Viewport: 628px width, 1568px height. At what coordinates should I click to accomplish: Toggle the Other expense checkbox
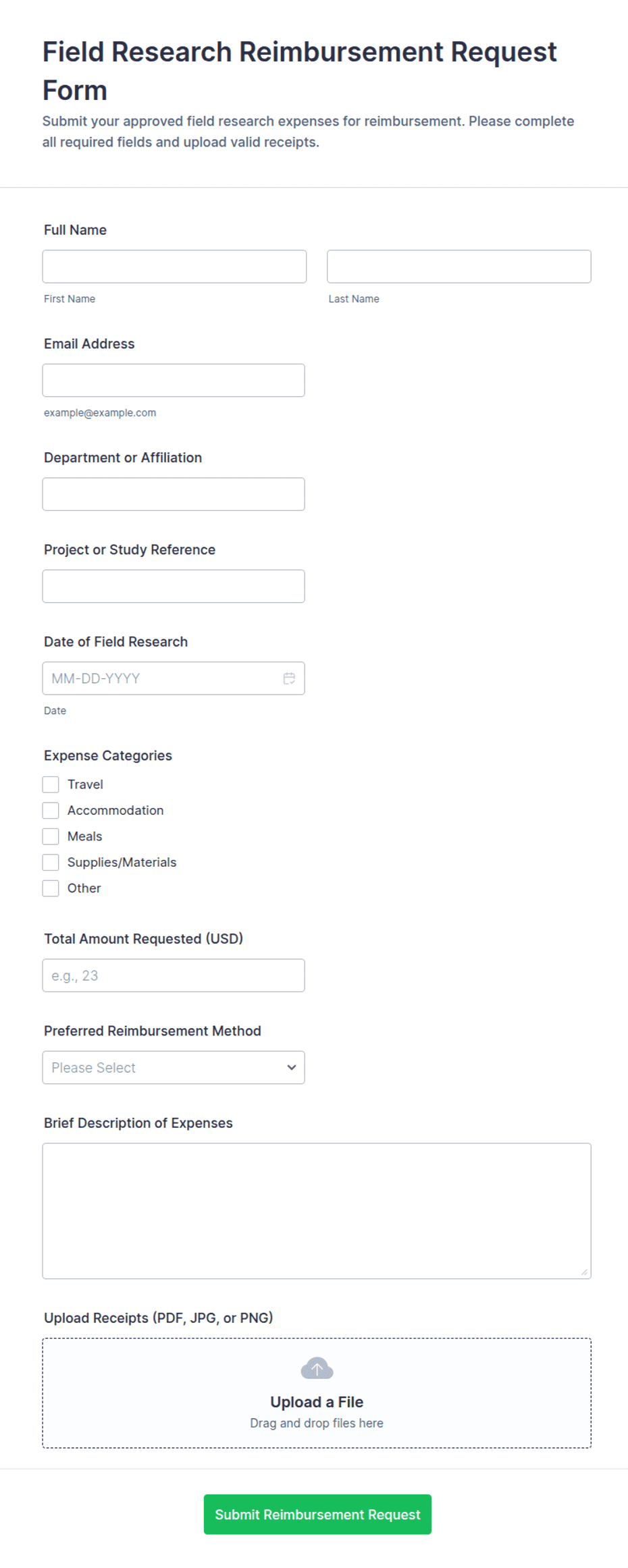51,888
